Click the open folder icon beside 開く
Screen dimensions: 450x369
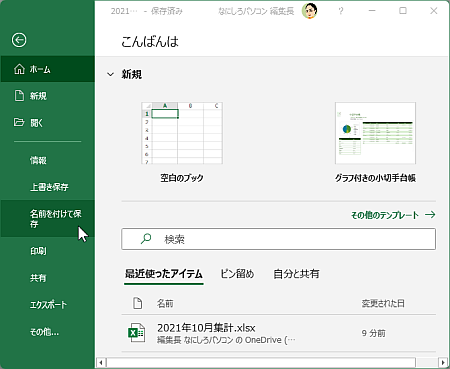[19, 122]
